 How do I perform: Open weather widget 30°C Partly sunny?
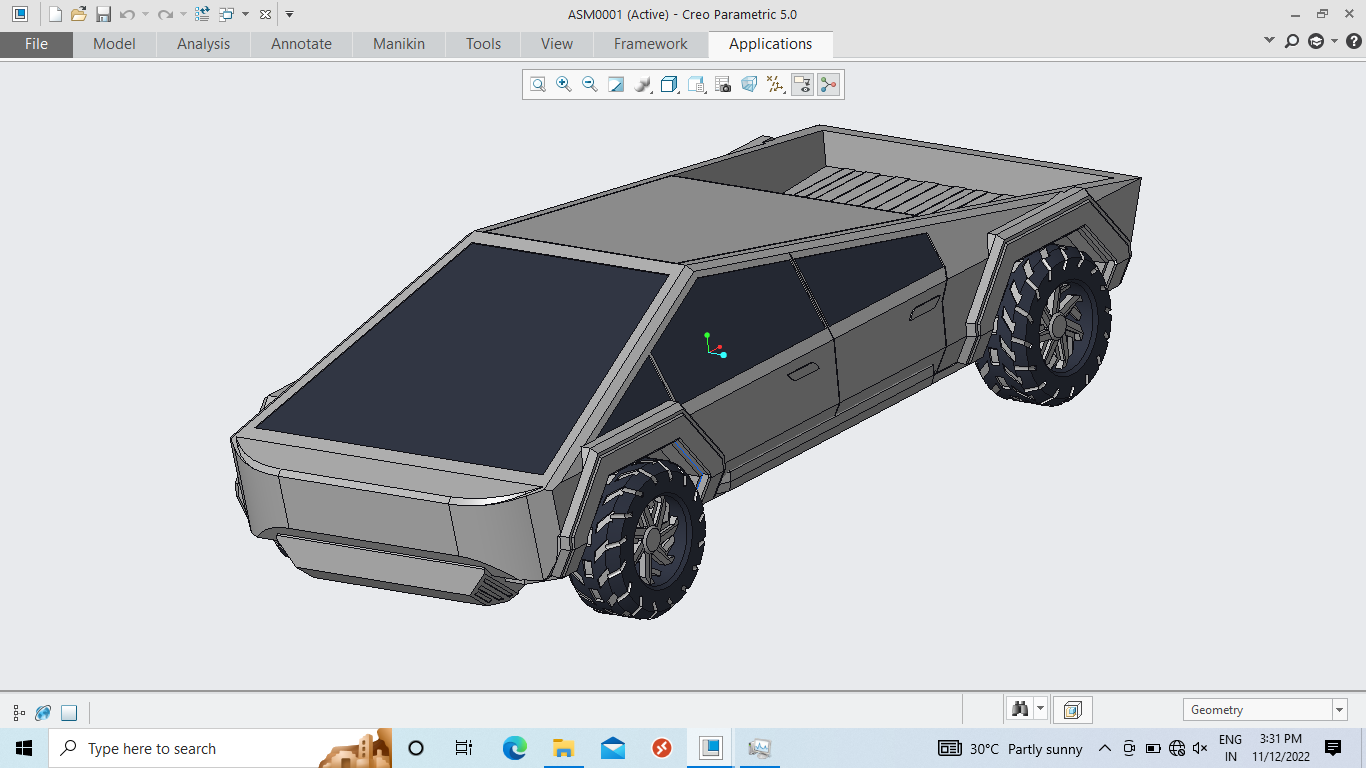(1011, 748)
